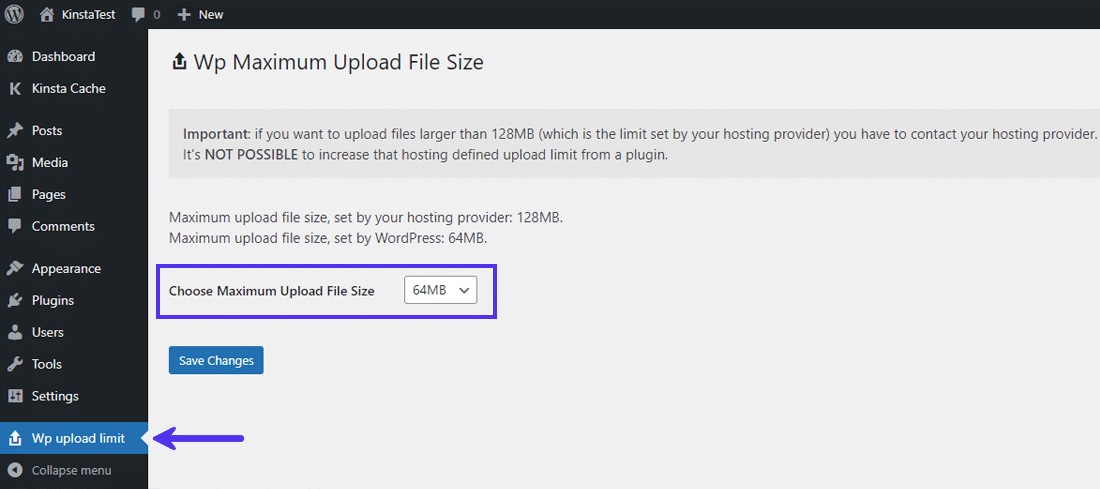
Task: Click the home icon beside KinstaTest
Action: pos(47,14)
